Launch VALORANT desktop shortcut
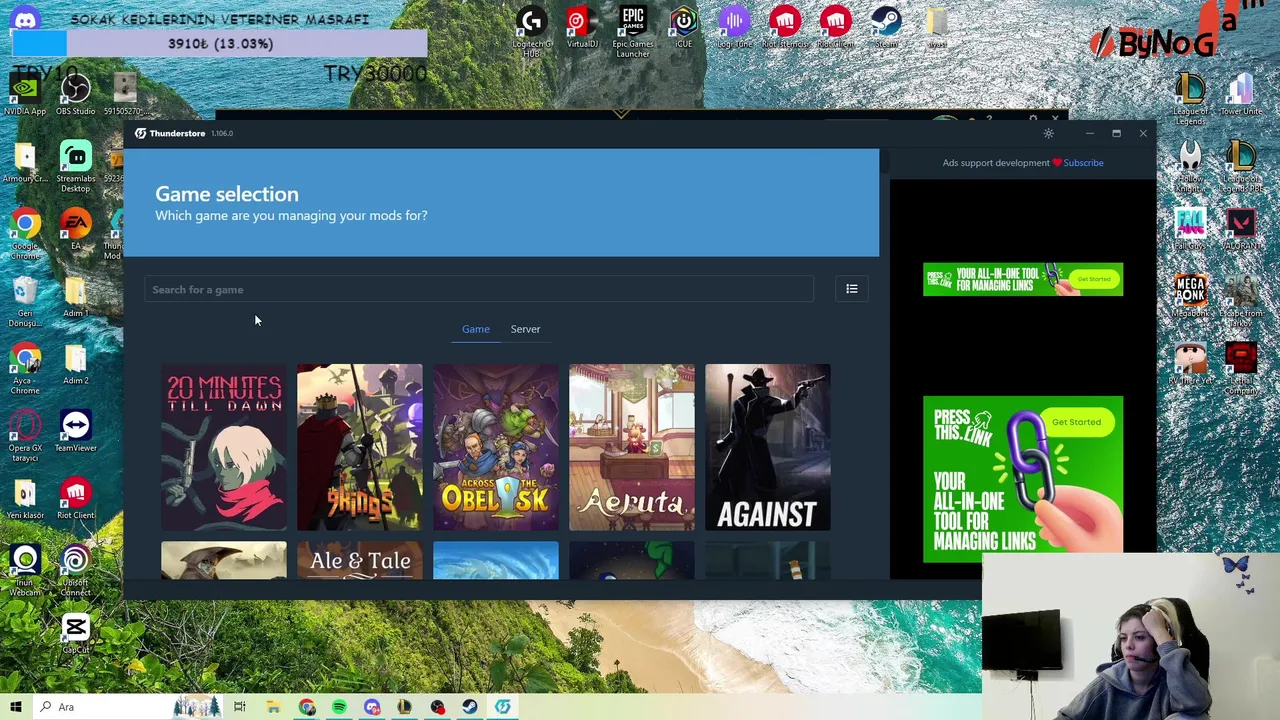 (1241, 229)
